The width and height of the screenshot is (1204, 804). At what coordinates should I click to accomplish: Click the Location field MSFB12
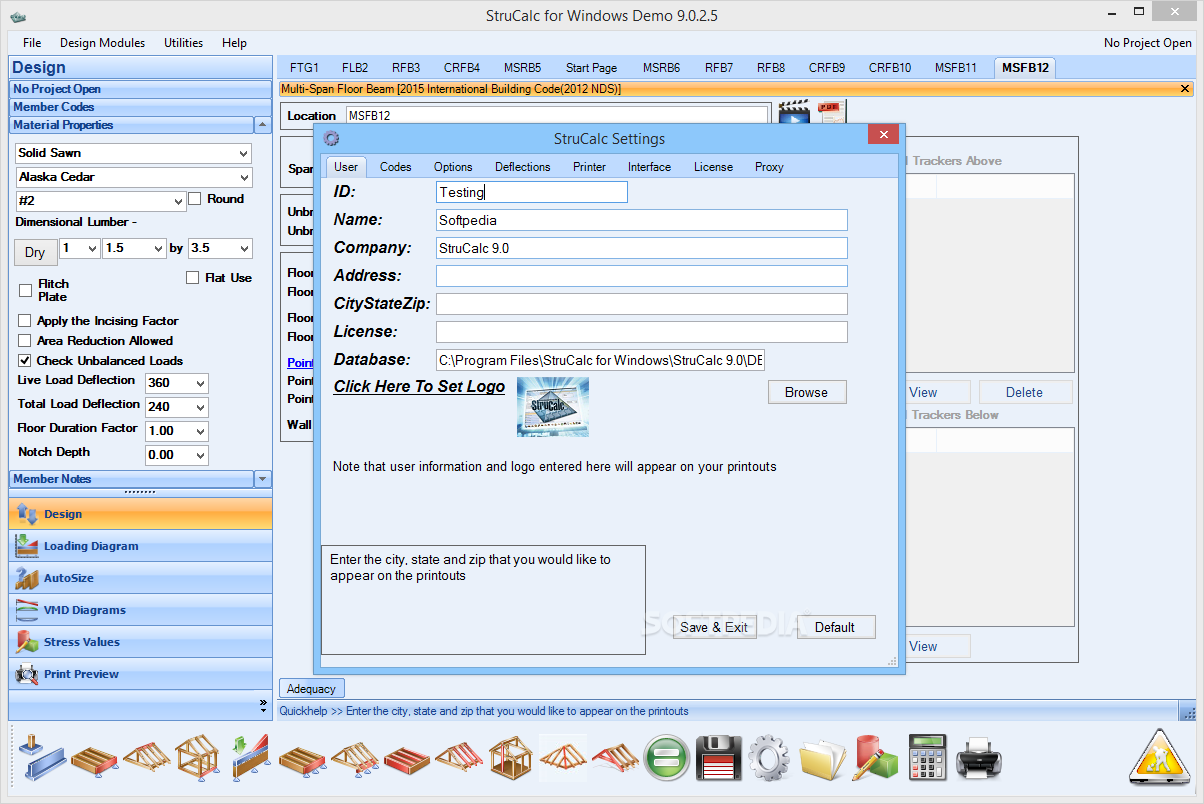(x=557, y=116)
